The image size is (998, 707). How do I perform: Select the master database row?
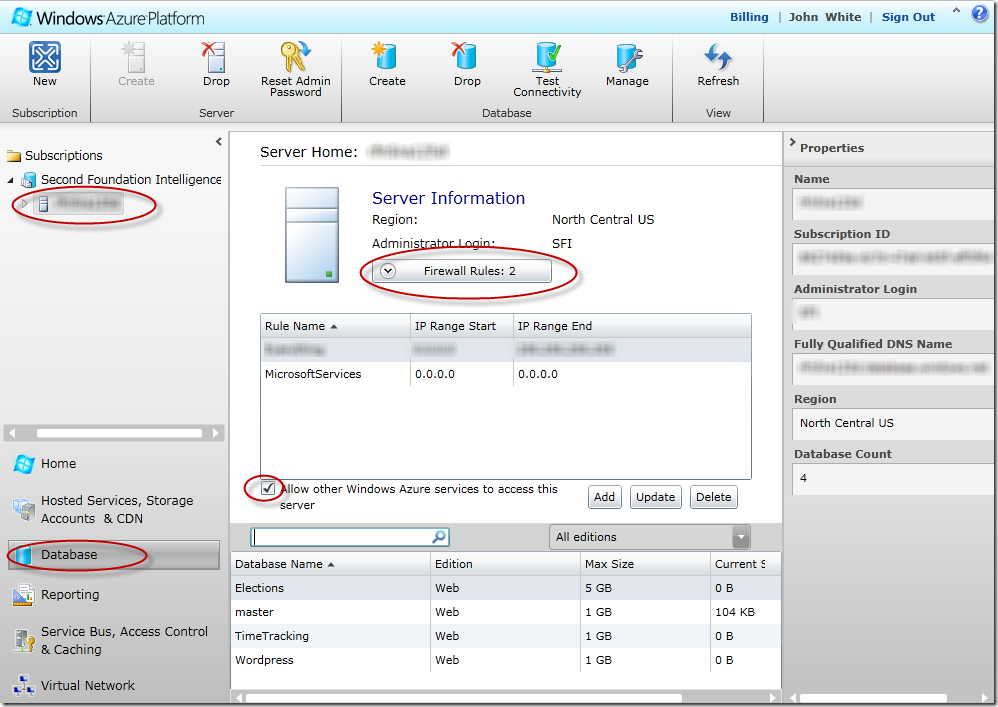click(505, 612)
